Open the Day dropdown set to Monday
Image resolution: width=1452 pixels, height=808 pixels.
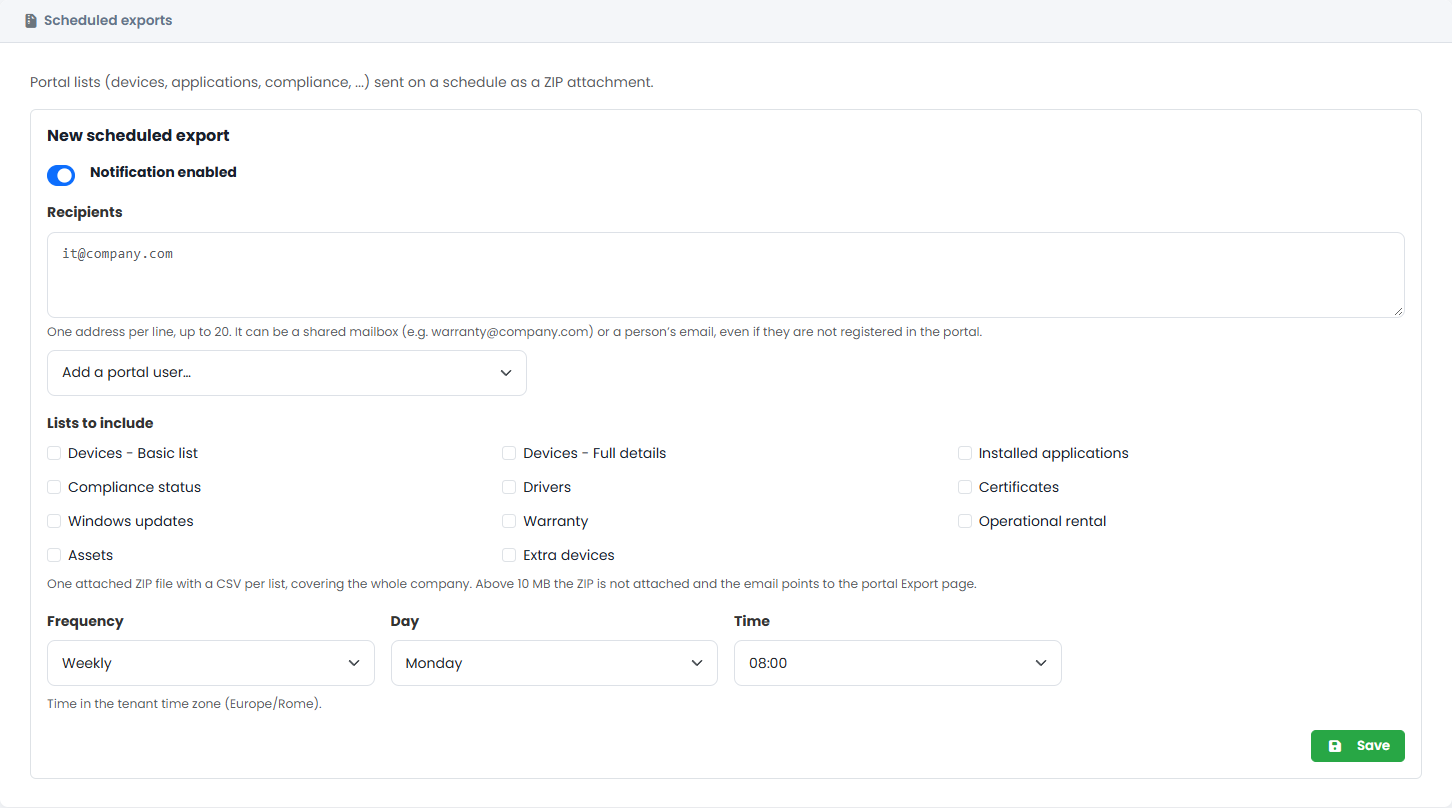point(554,663)
